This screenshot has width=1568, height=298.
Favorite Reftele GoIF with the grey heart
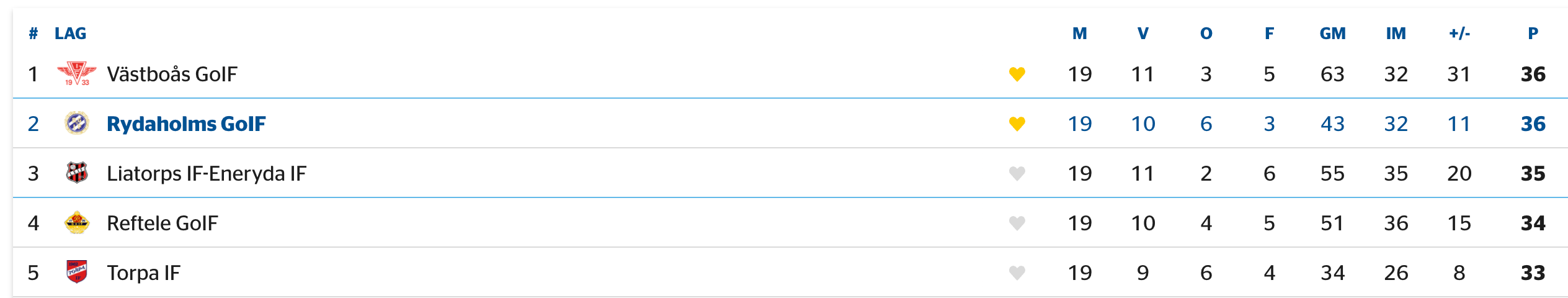tap(1017, 223)
